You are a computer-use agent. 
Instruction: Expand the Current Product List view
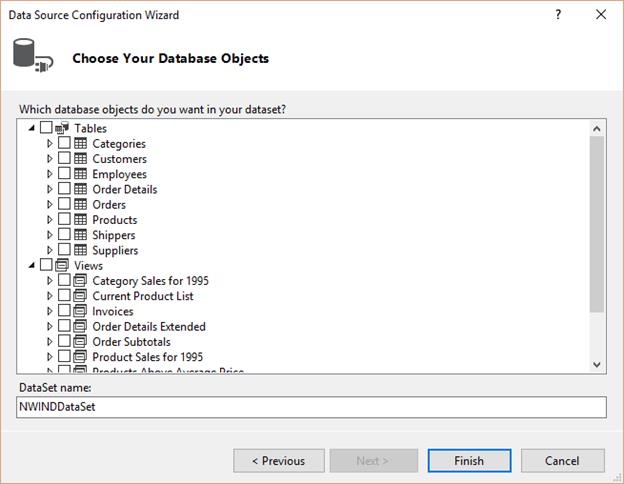[50, 296]
